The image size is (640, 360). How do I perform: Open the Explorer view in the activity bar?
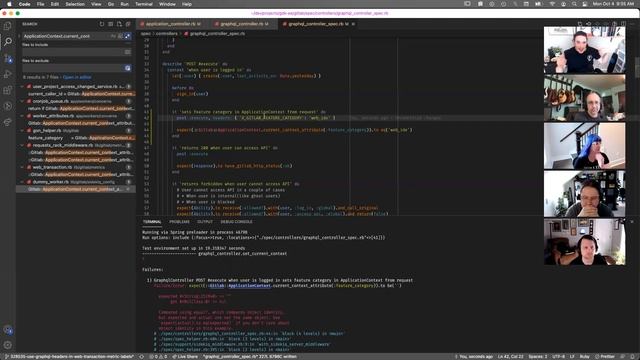tap(7, 26)
